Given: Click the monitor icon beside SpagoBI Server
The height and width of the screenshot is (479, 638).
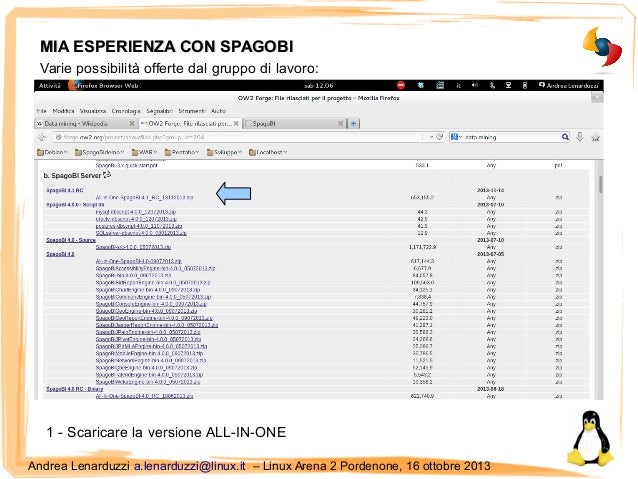Looking at the screenshot, I should click(x=107, y=175).
